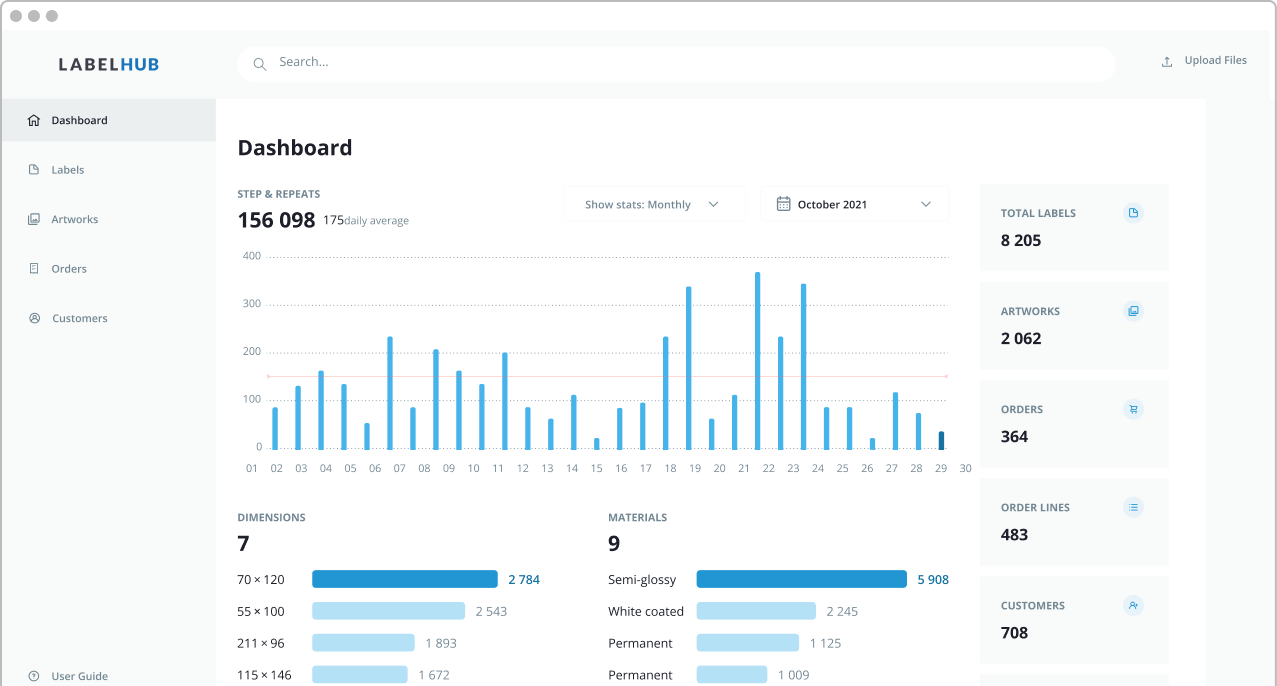
Task: Click the 2 245 White coated value
Action: 842,612
